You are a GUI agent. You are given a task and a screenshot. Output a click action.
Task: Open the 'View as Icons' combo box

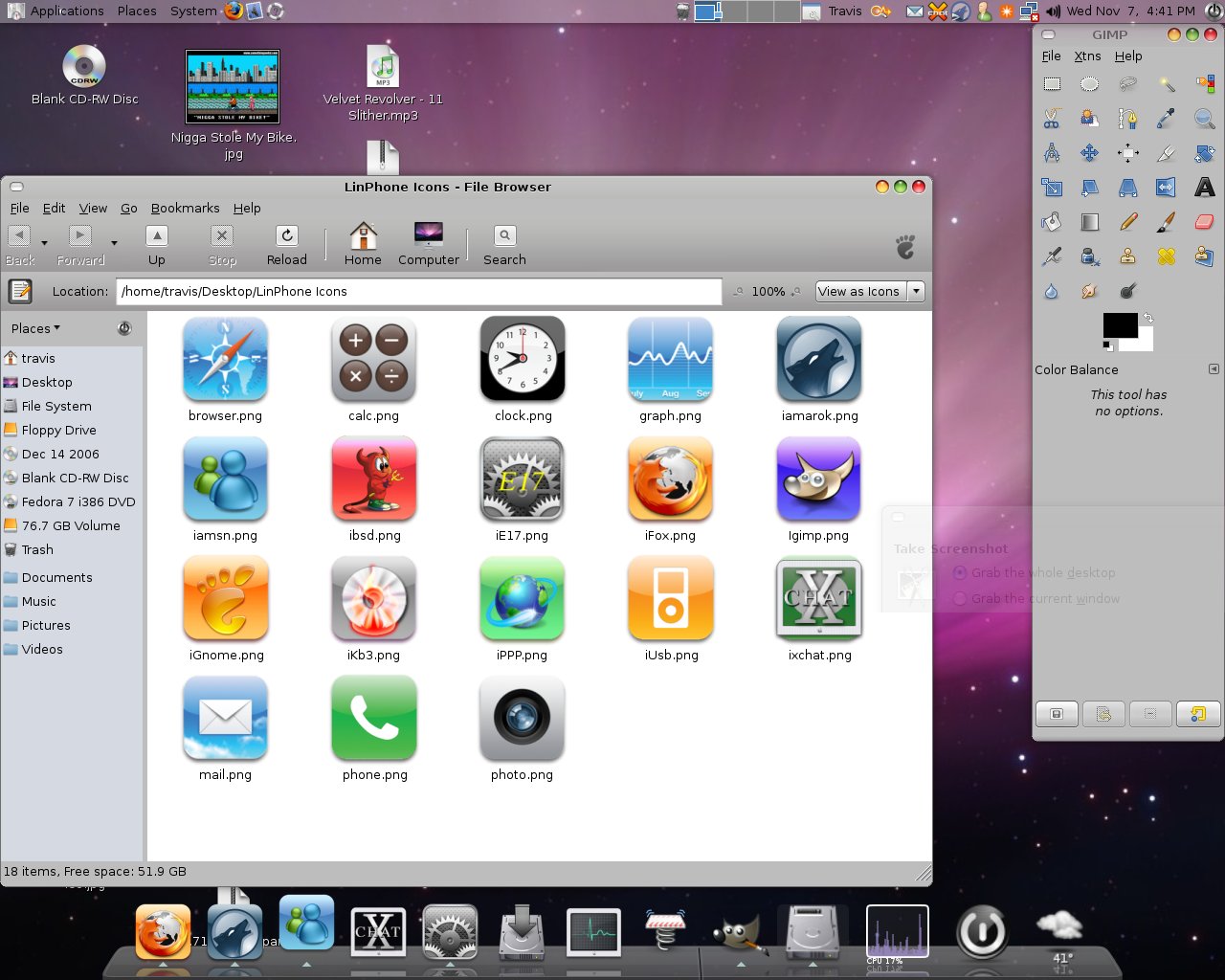(x=870, y=291)
